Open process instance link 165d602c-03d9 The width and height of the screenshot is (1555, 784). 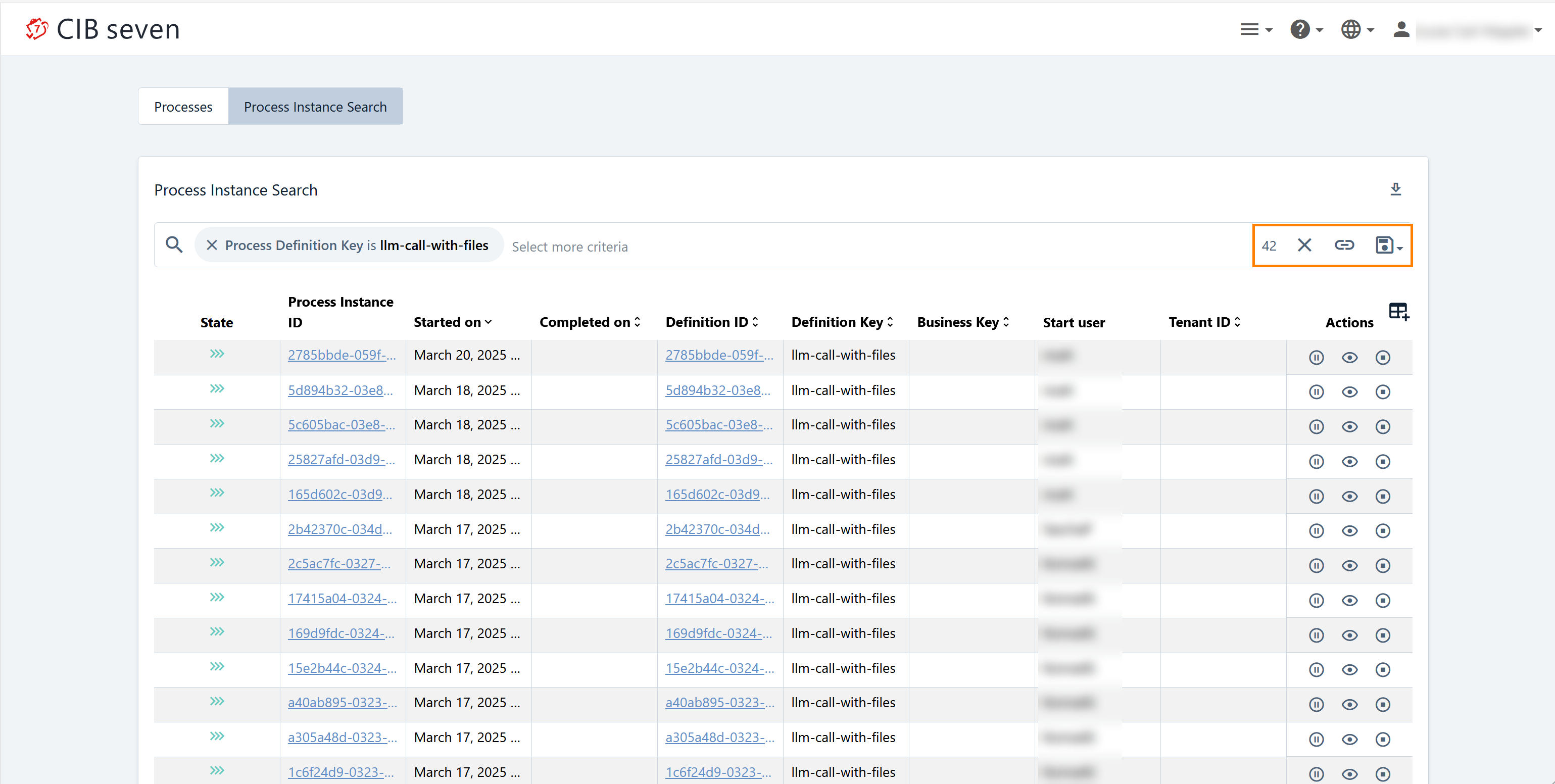[x=339, y=495]
